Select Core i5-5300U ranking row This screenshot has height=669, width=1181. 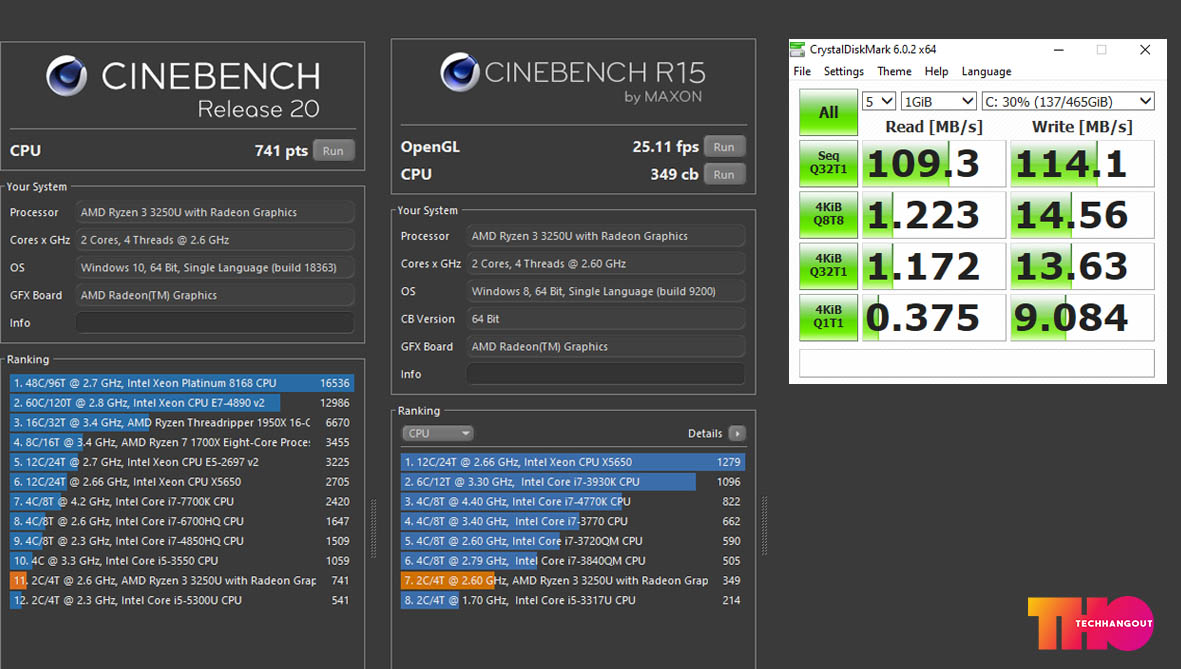point(182,600)
